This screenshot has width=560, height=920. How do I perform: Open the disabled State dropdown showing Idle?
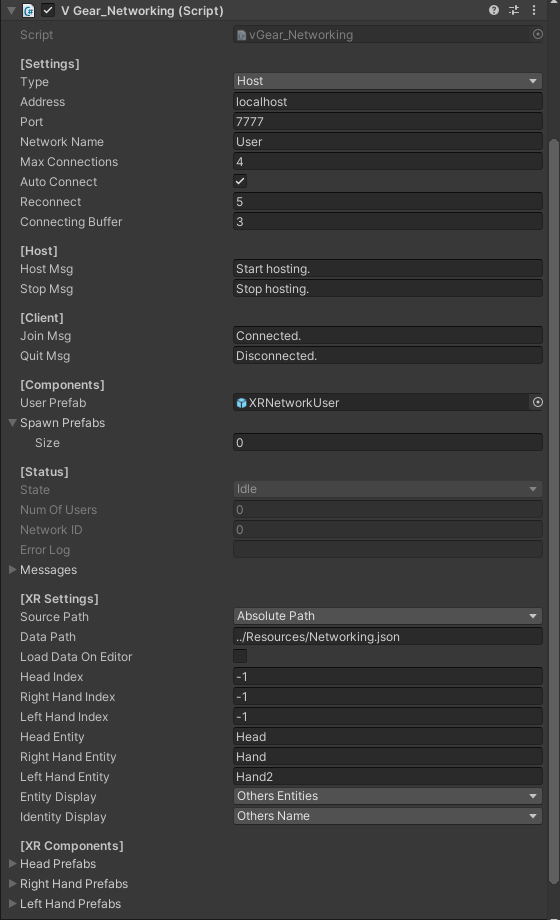(387, 489)
